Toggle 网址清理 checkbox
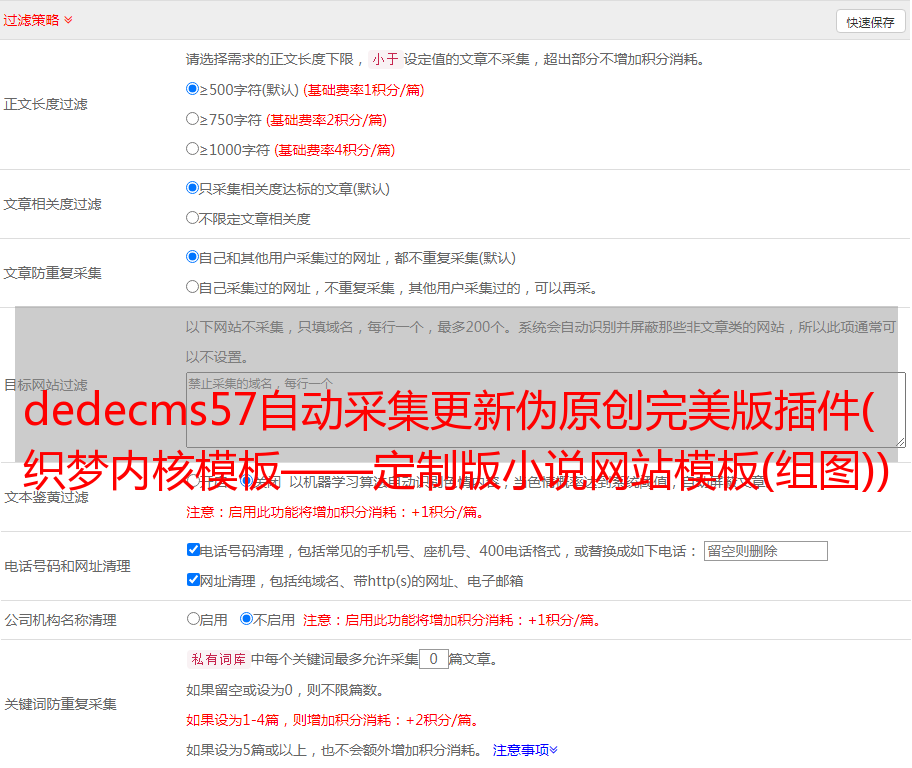 tap(193, 580)
